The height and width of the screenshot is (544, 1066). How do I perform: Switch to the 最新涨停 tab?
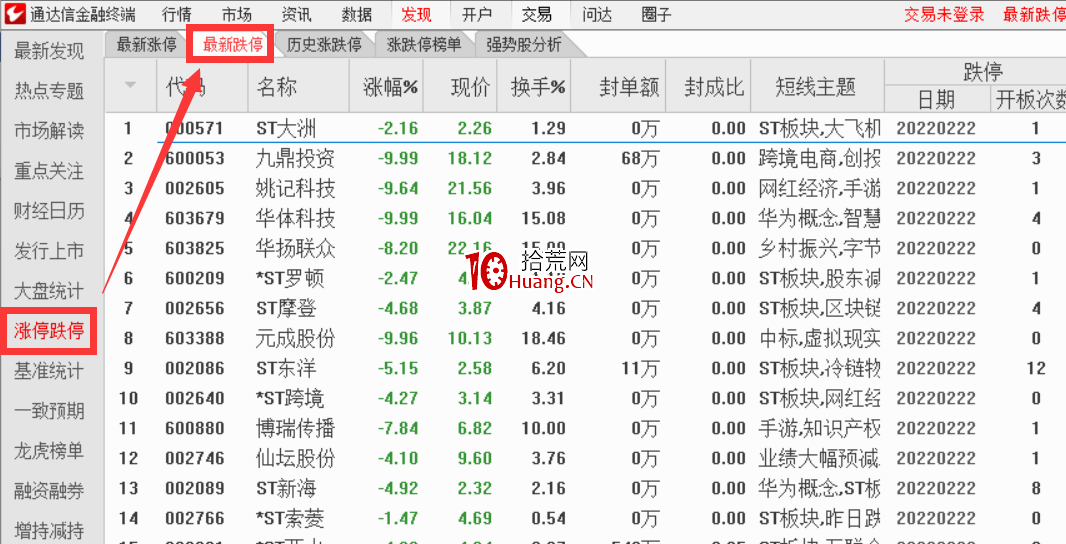click(x=147, y=46)
